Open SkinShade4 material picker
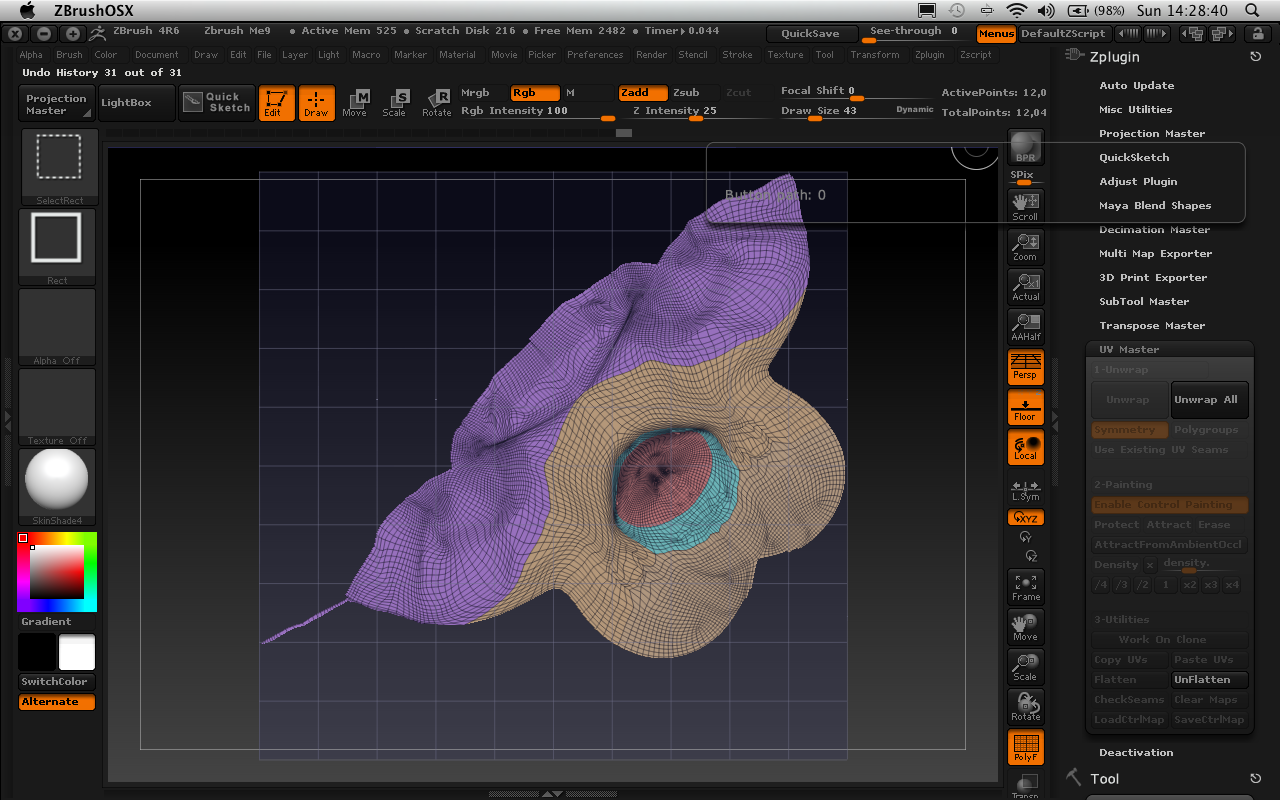The image size is (1280, 800). click(58, 486)
